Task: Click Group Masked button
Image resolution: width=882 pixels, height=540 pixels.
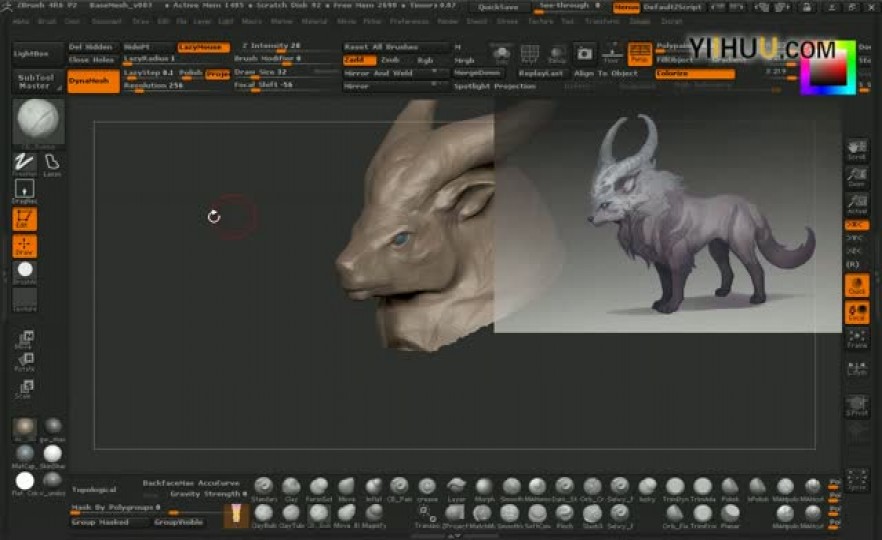Action: [108, 522]
